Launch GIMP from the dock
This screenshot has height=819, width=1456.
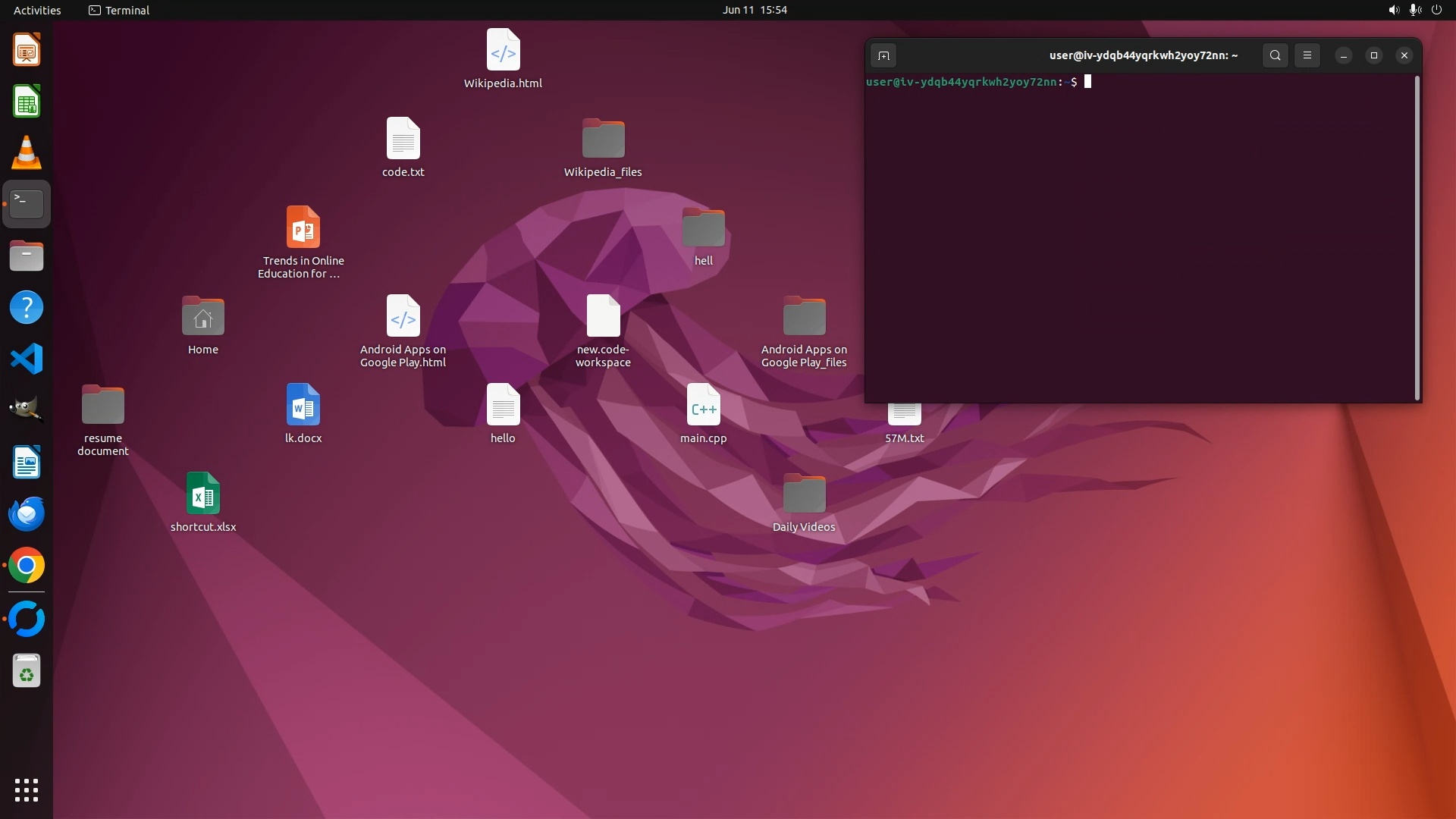click(x=27, y=410)
